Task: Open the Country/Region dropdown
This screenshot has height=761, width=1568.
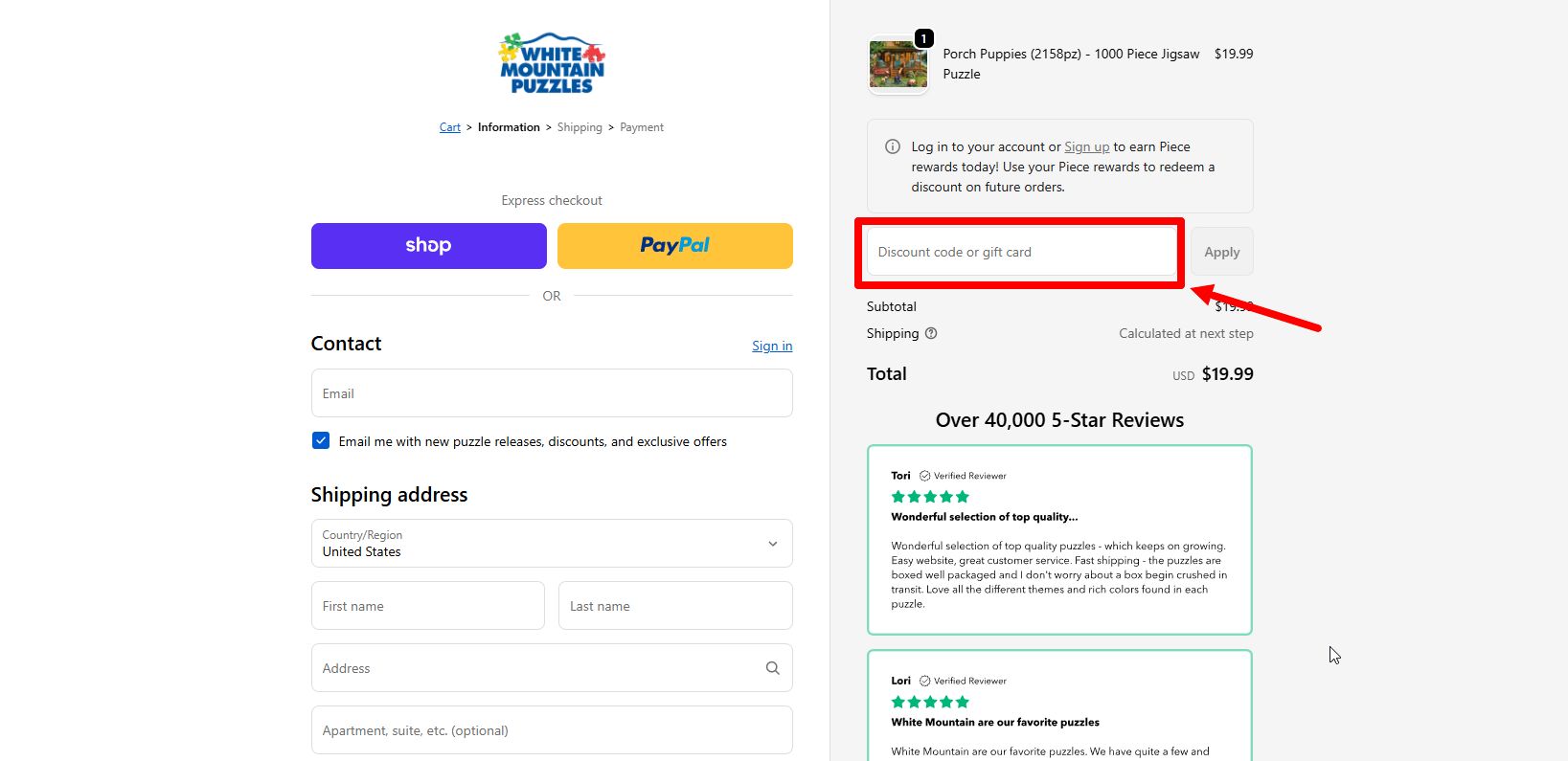Action: pos(551,544)
